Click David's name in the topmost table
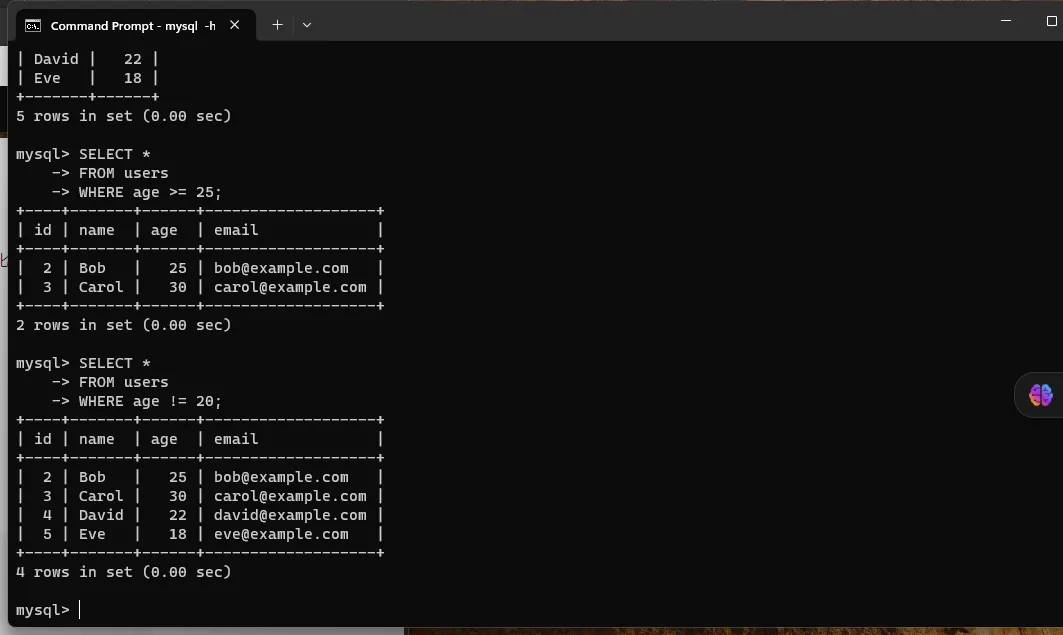The height and width of the screenshot is (635, 1063). [56, 59]
